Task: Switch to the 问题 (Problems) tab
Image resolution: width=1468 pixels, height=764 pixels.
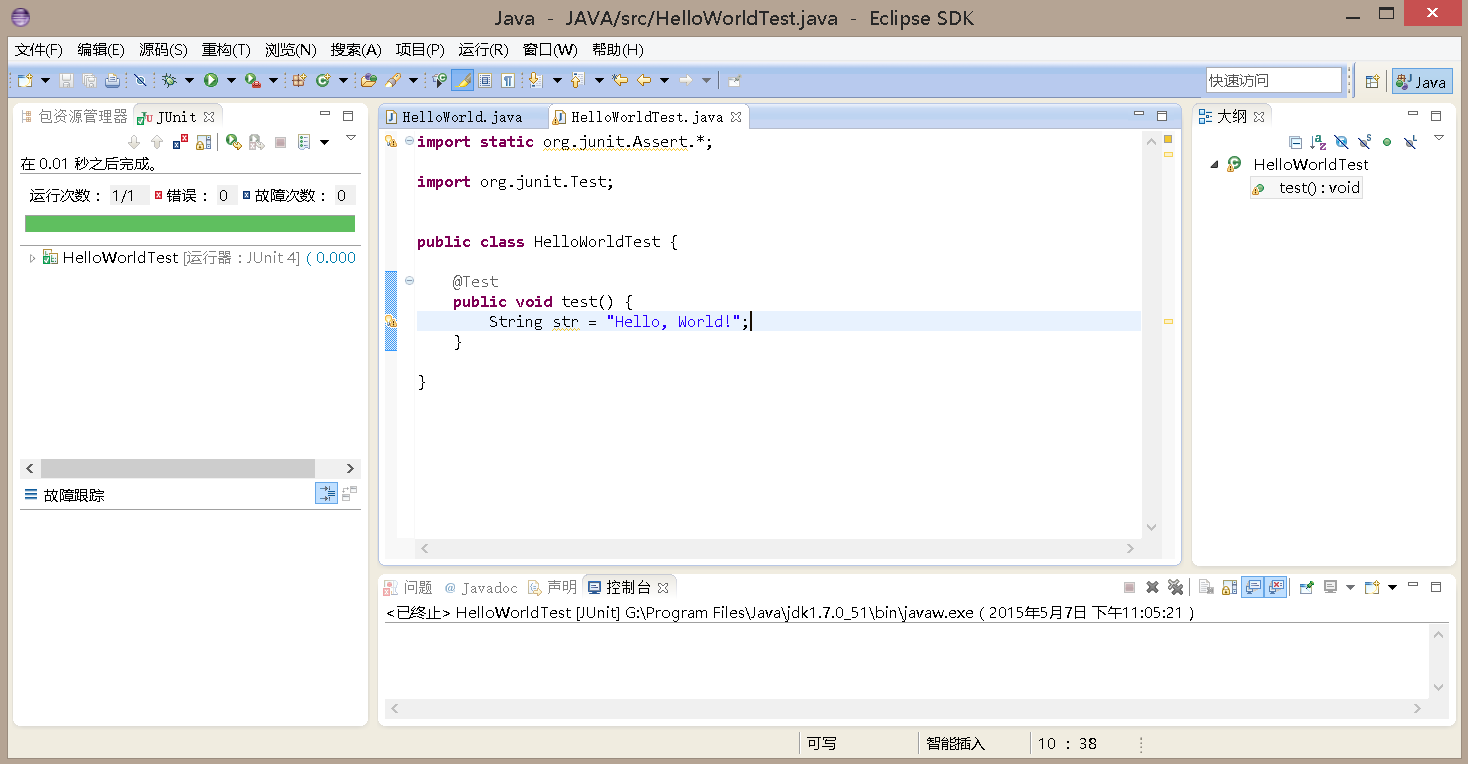Action: click(x=408, y=587)
